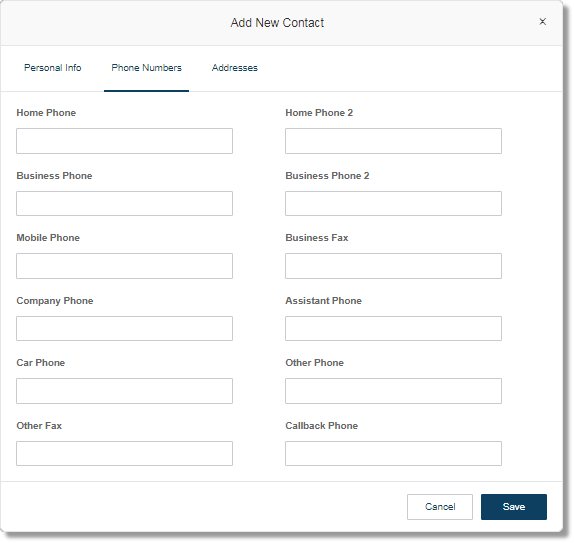Click the Cancel button

[440, 507]
